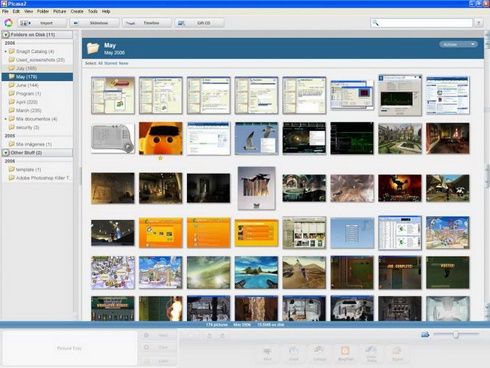Viewport: 490px width, 368px height.
Task: Expand the Mis documentos folder arrow
Action: [6, 119]
